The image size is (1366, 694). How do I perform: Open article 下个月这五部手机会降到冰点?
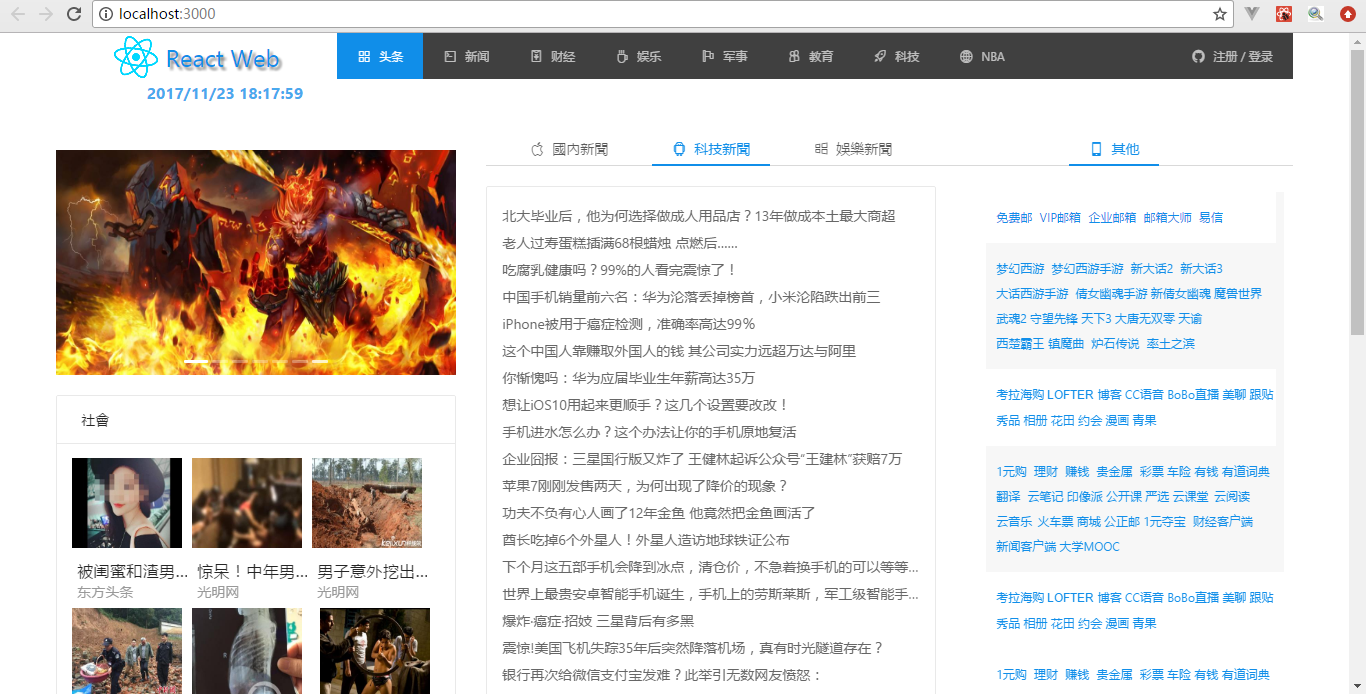pos(710,567)
